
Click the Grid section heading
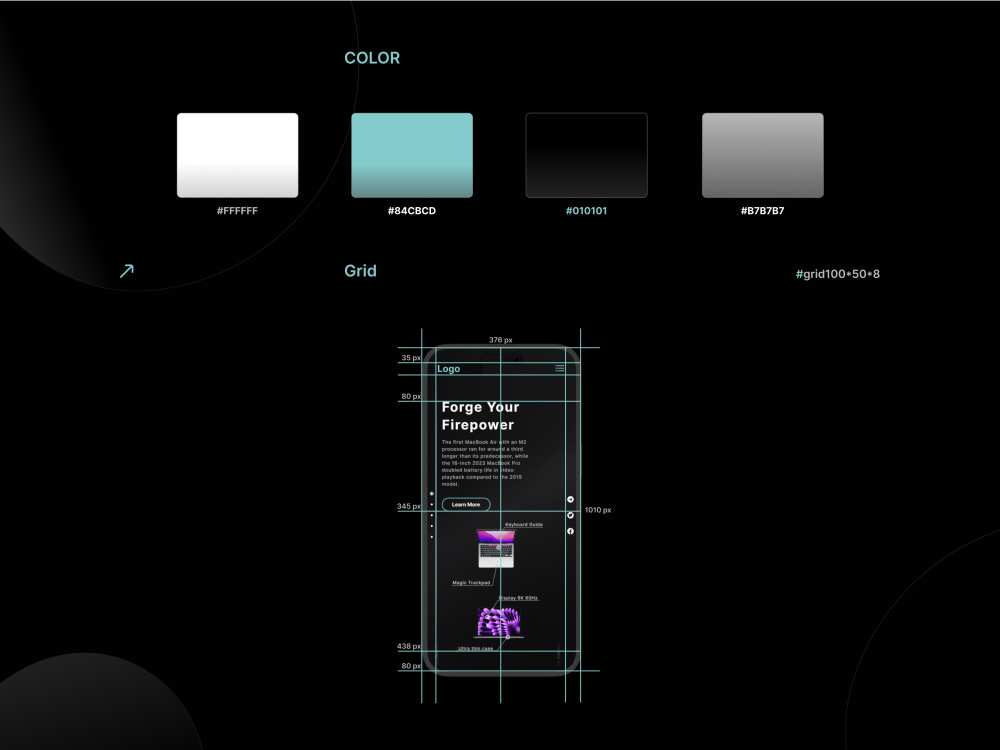360,271
